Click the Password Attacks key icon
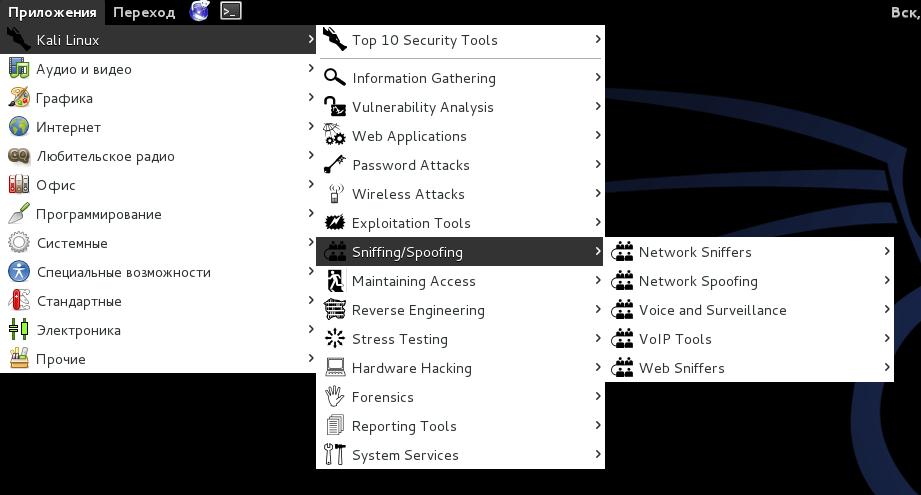 (335, 165)
